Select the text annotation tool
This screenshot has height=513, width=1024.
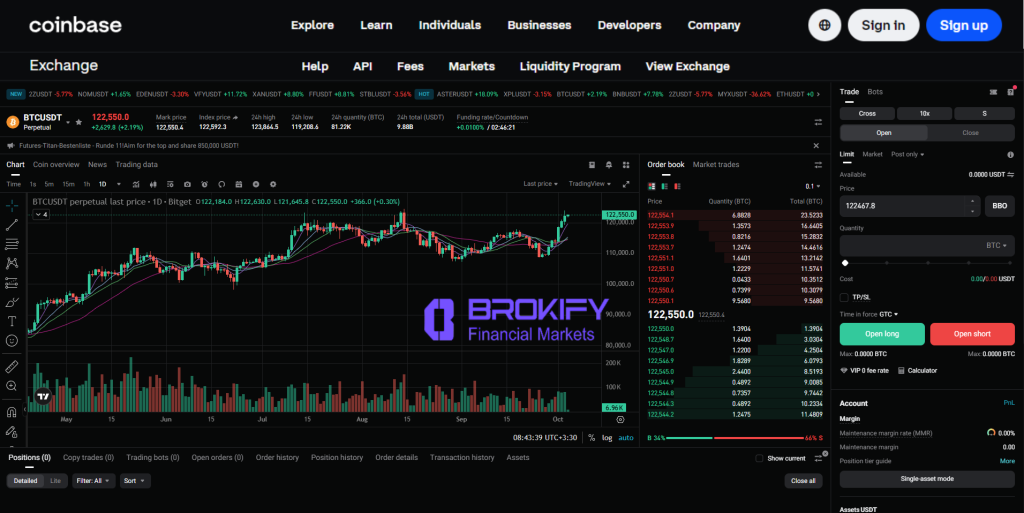coord(12,321)
